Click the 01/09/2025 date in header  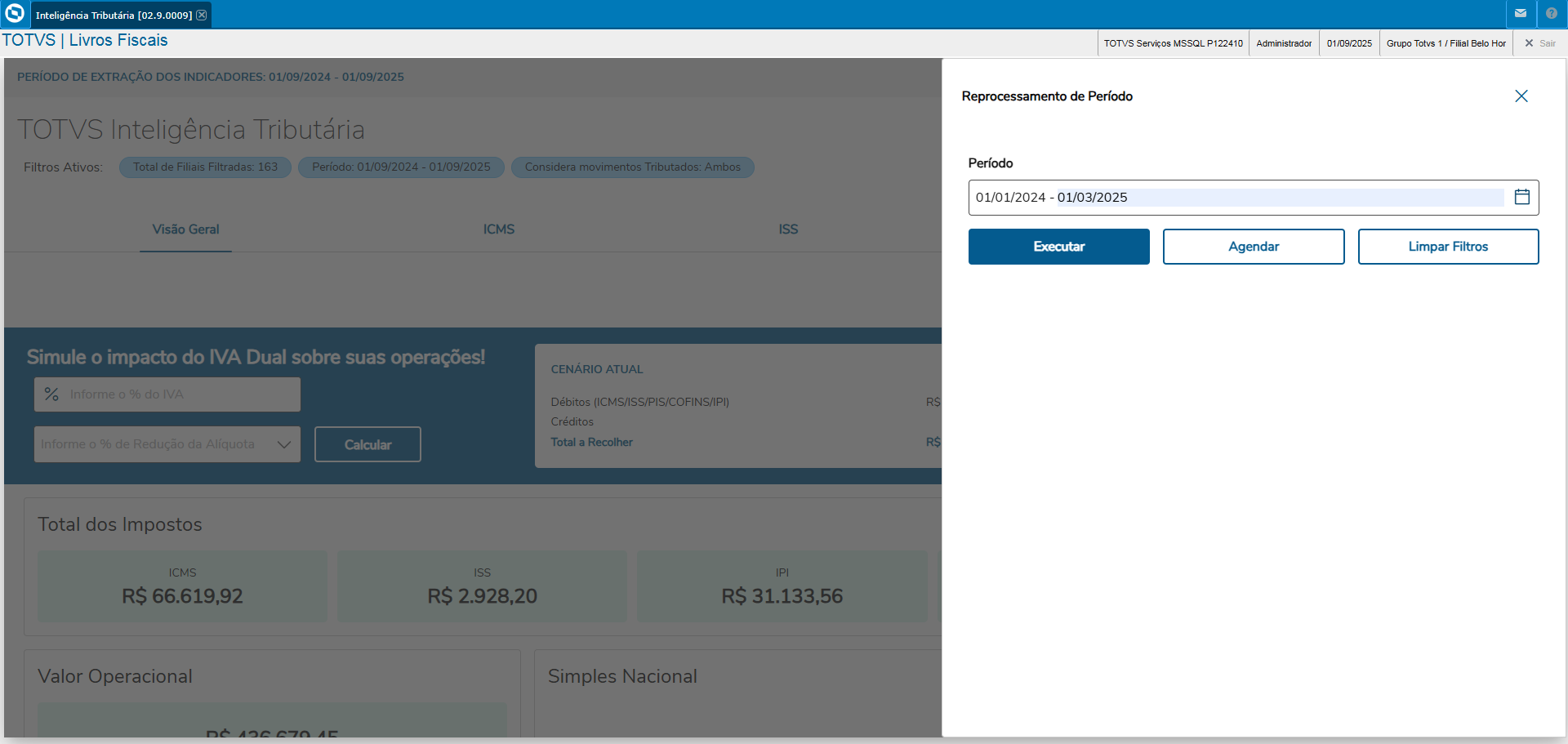coord(1349,43)
